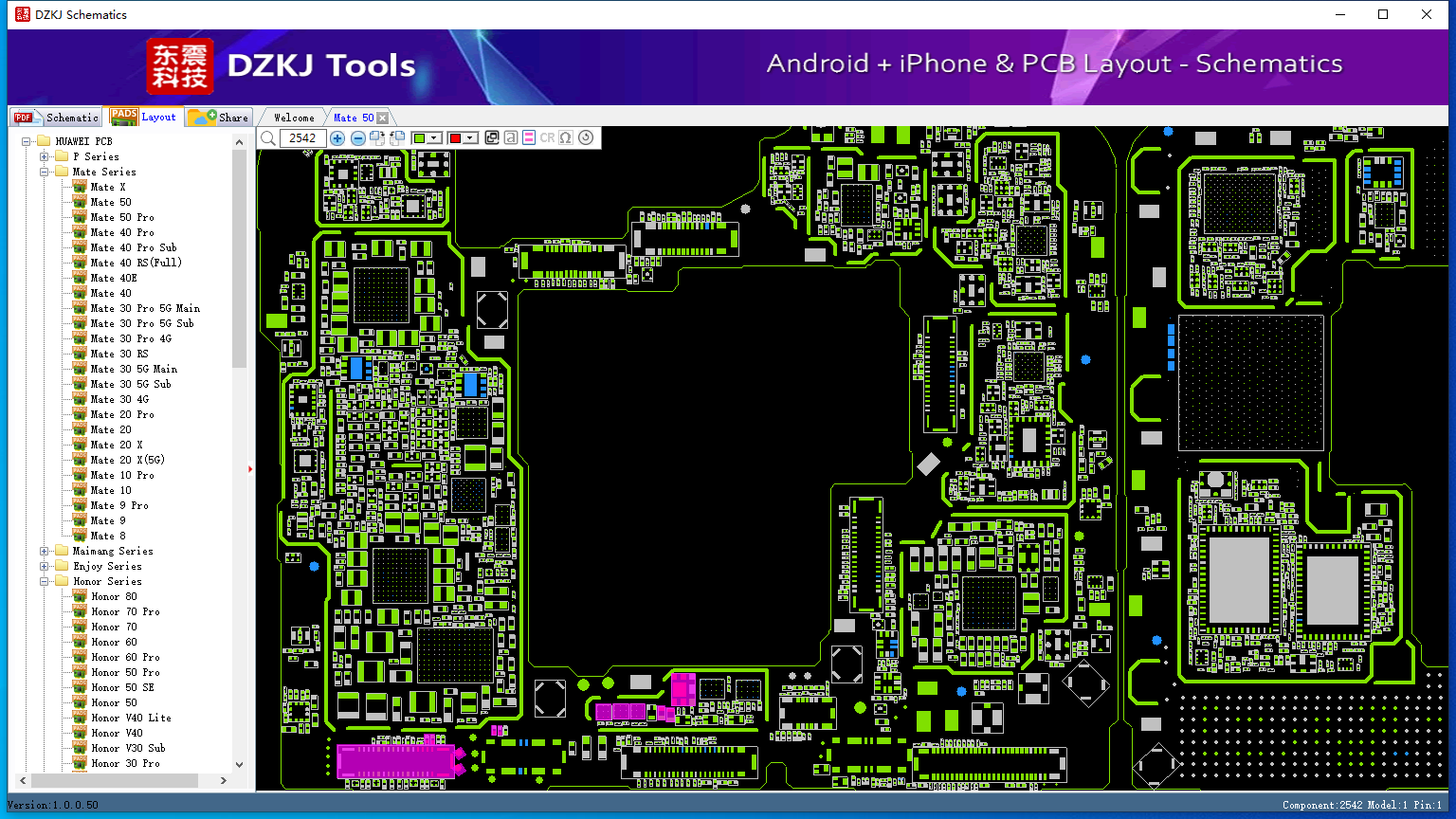Toggle the omega resistance icon
1456x819 pixels.
coord(566,137)
